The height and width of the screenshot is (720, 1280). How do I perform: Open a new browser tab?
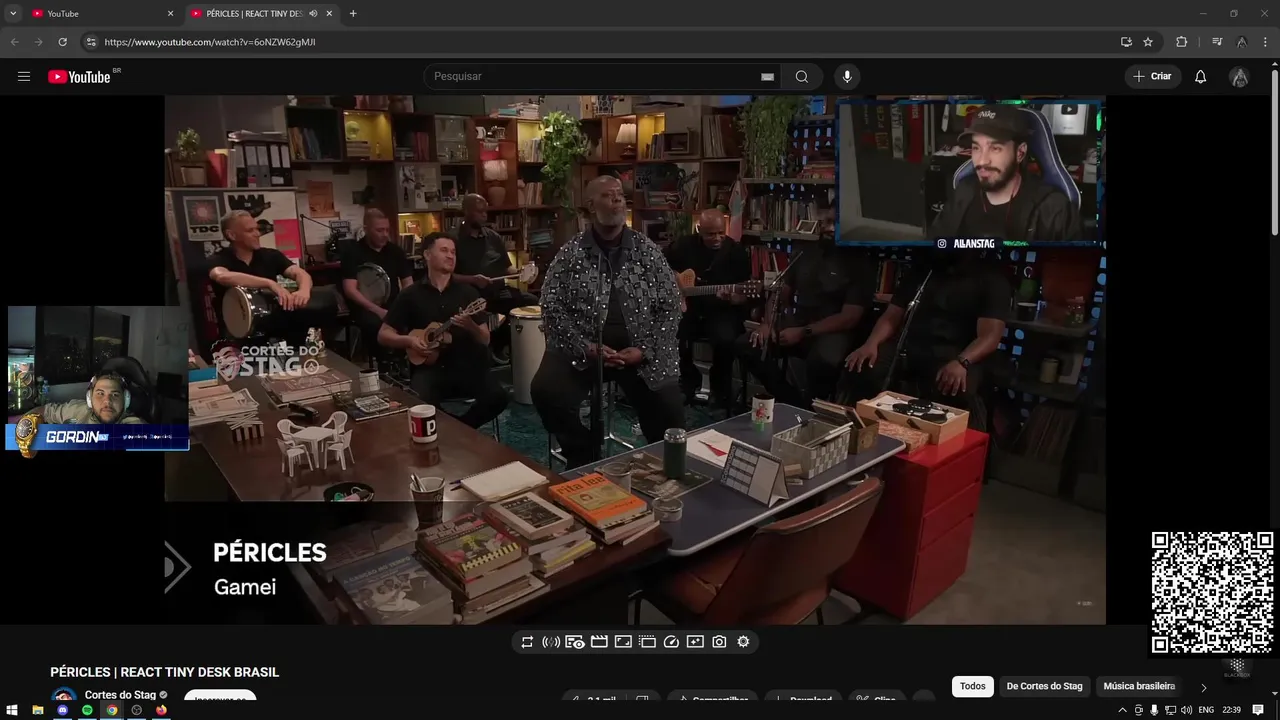point(353,13)
